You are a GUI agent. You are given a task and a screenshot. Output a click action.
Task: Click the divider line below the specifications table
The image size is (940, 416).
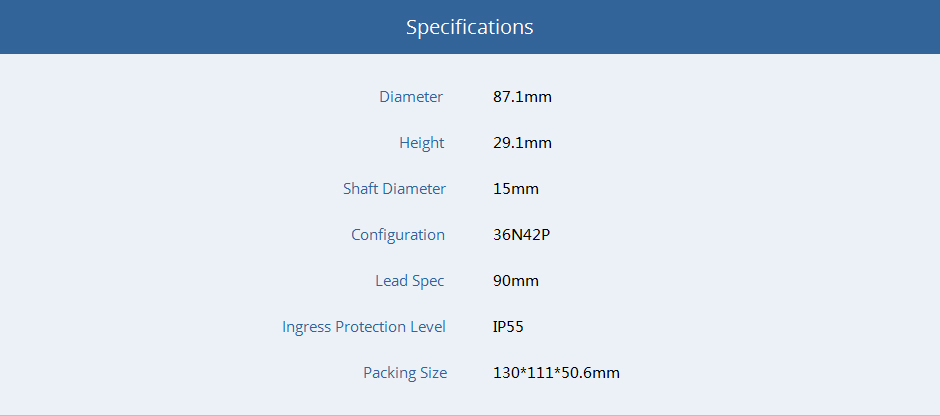pos(470,414)
